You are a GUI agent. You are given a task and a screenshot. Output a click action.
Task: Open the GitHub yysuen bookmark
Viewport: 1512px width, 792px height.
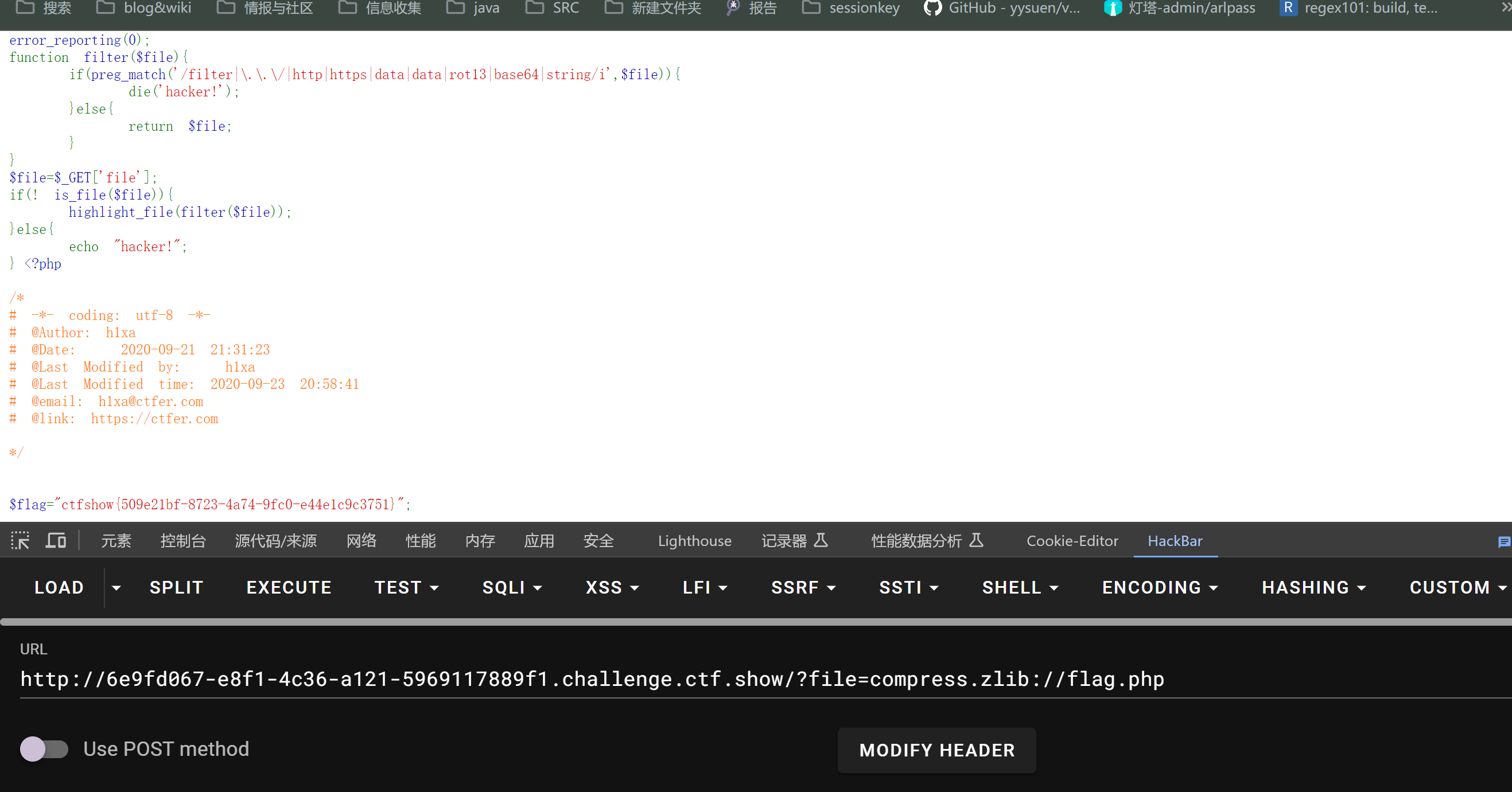click(1001, 8)
